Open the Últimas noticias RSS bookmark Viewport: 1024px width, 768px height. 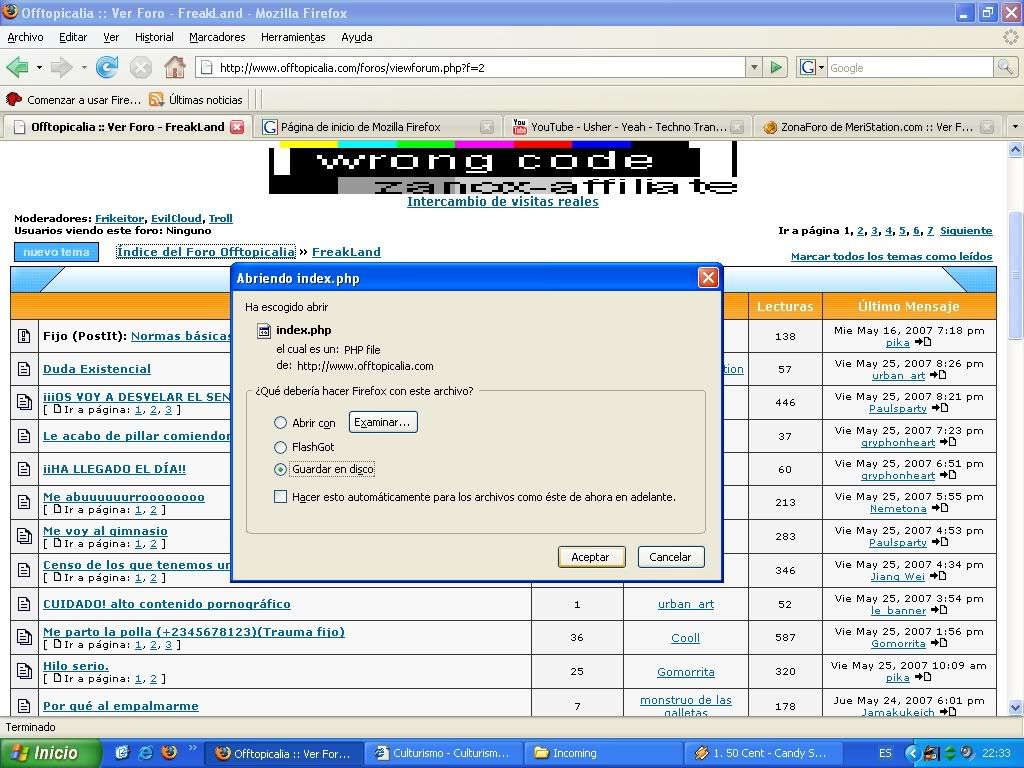[x=196, y=100]
